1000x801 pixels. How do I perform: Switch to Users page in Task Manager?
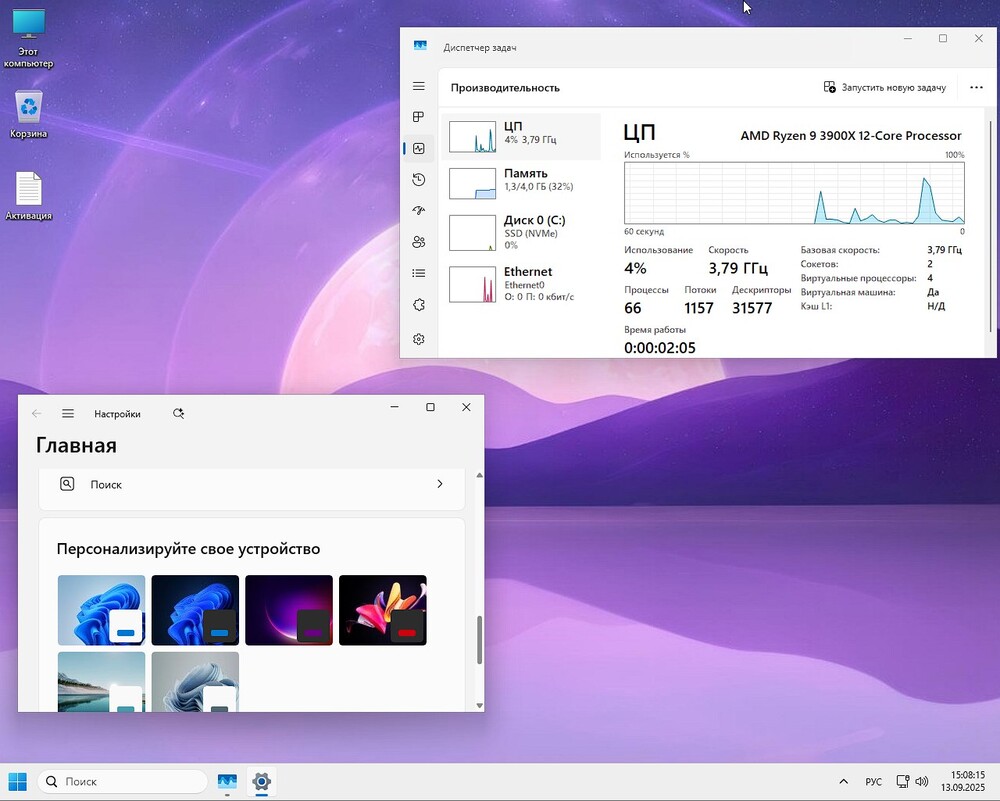point(419,242)
